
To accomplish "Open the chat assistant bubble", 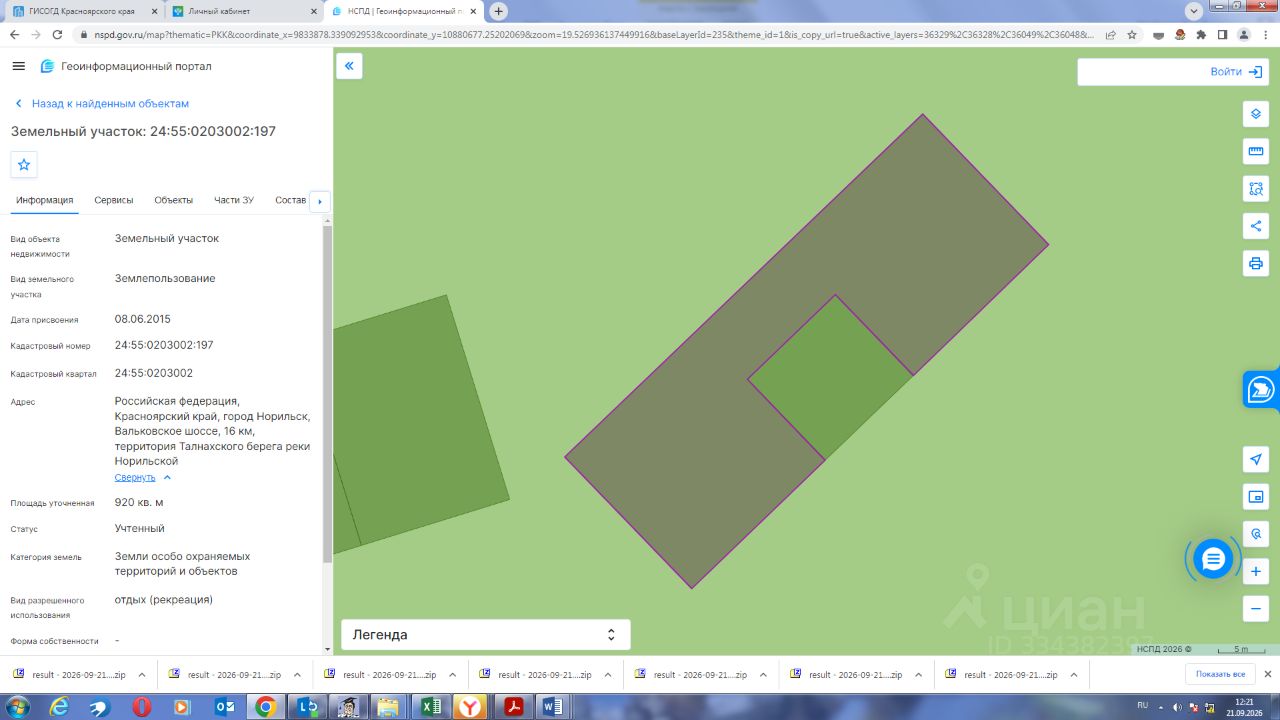I will pyautogui.click(x=1213, y=559).
